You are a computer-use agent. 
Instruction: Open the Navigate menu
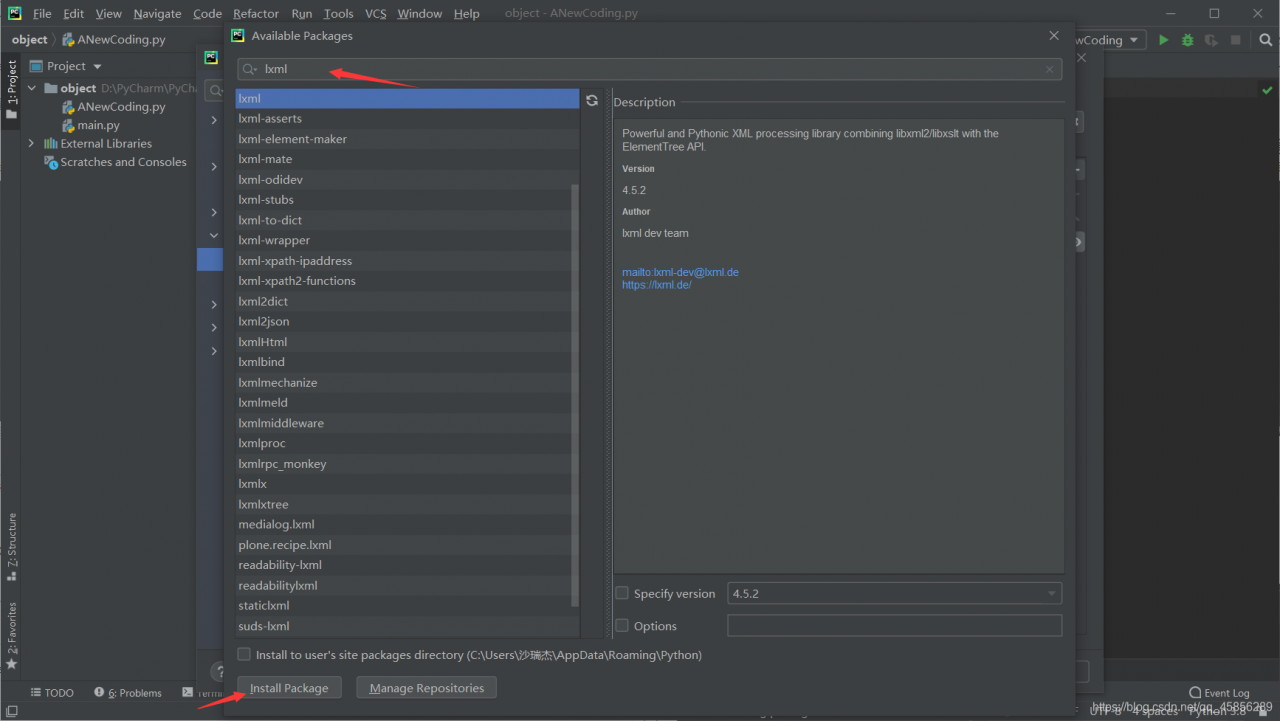[158, 13]
